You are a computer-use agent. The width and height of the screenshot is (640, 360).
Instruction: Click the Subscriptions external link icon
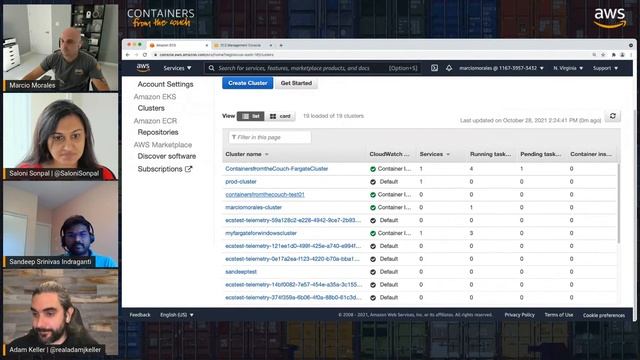point(188,169)
